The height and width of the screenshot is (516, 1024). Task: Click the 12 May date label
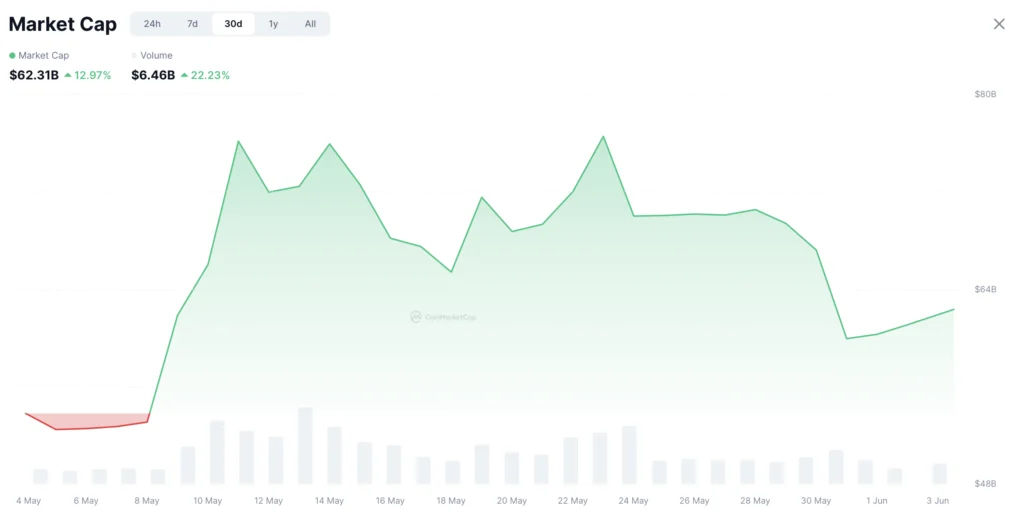point(268,501)
